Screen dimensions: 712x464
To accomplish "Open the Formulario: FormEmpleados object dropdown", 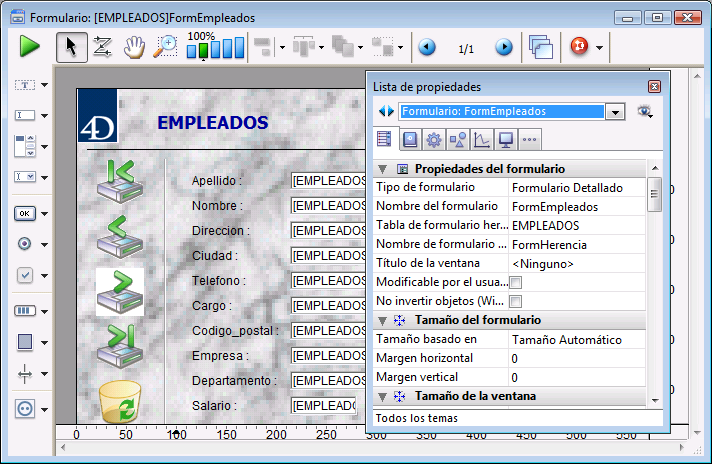I will tap(615, 112).
